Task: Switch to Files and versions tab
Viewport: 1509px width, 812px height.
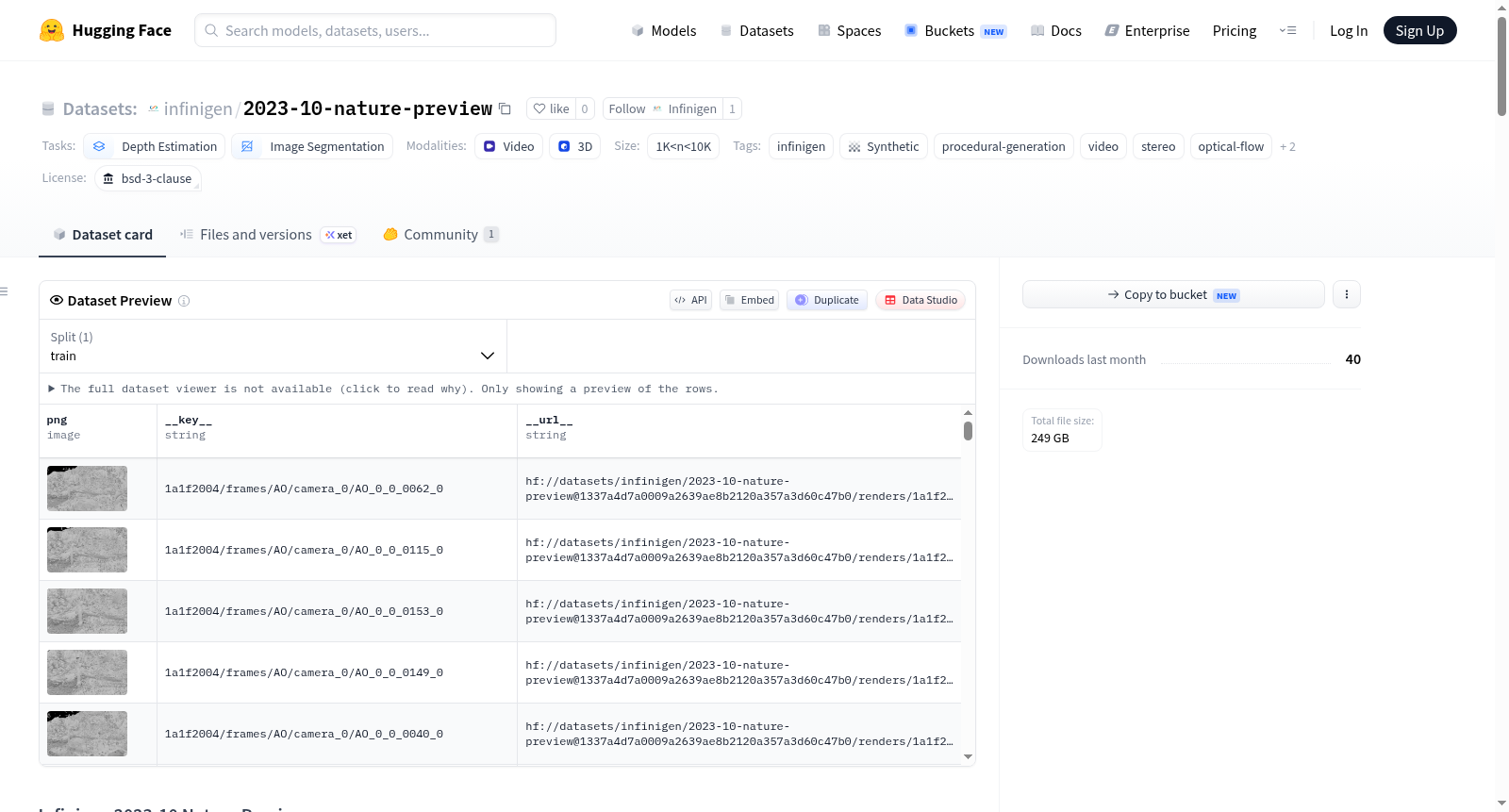Action: (268, 235)
